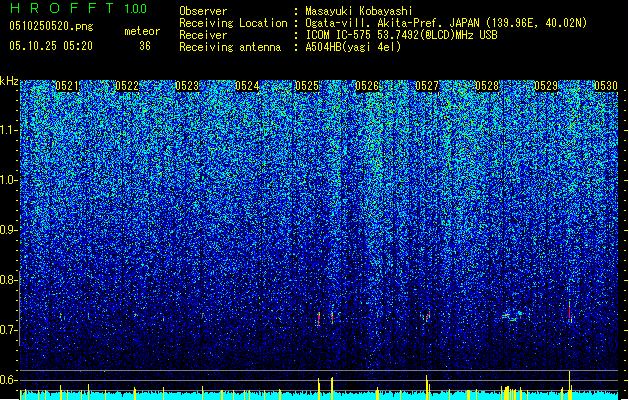Click the 0528 time marker
The image size is (629, 400).
click(487, 86)
